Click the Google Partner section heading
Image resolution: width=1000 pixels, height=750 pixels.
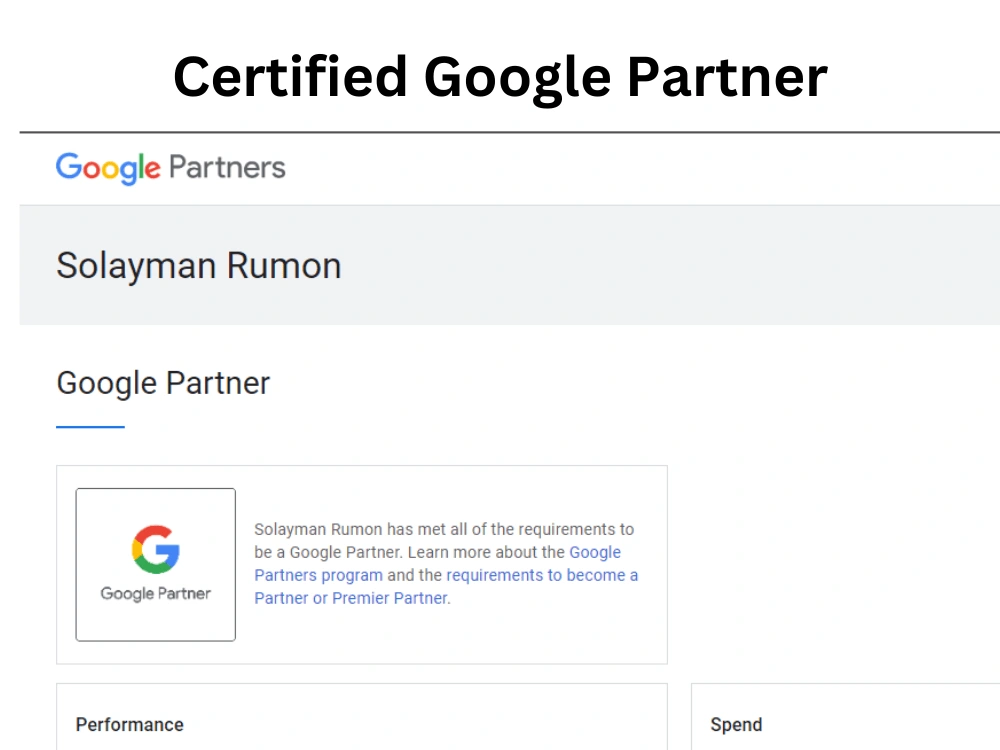pos(163,383)
